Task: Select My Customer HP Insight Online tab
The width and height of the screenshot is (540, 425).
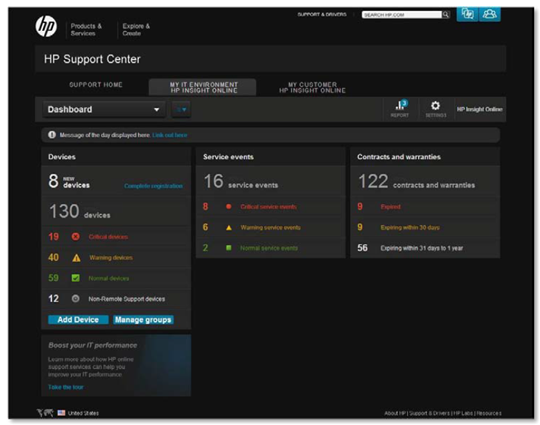Action: coord(312,87)
